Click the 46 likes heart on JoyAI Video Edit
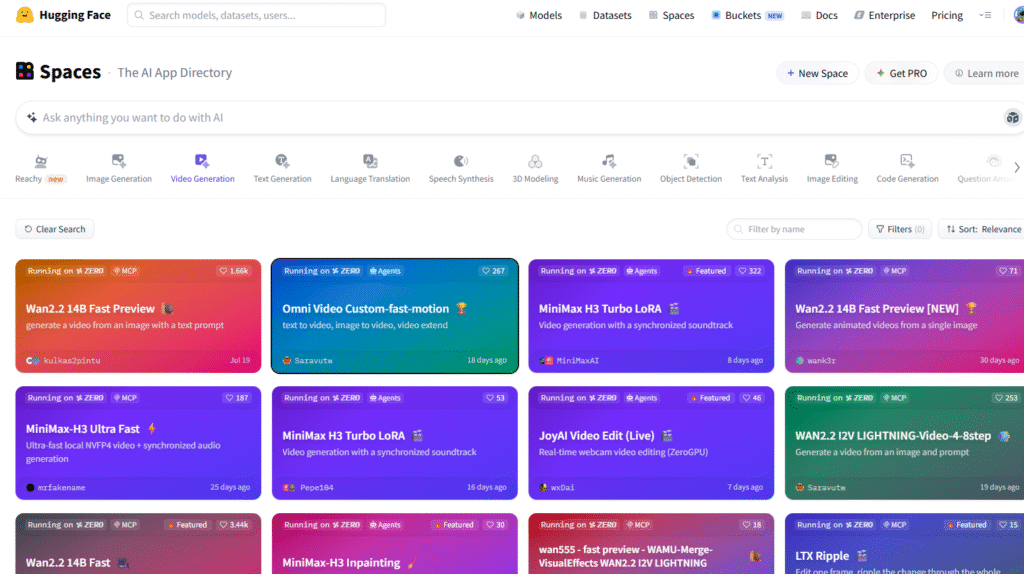 click(746, 398)
